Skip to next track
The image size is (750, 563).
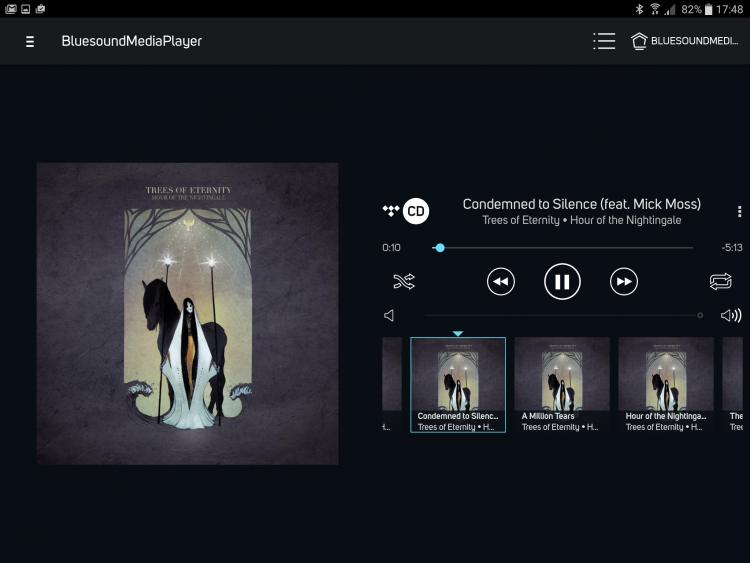point(624,281)
